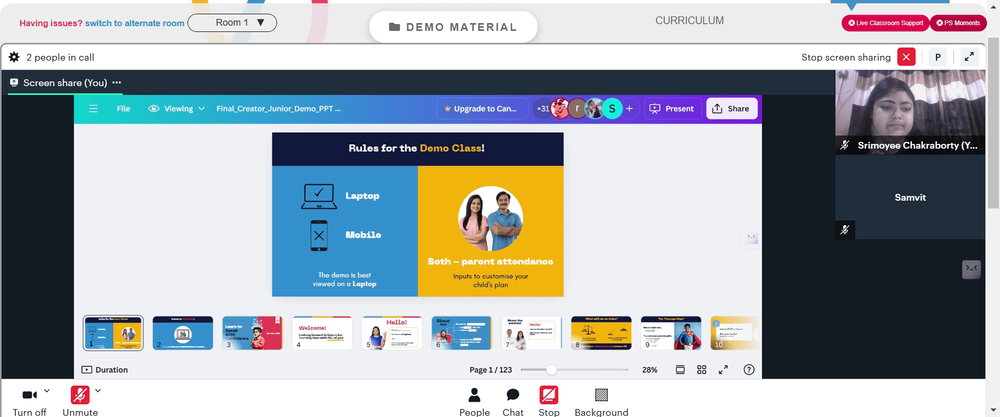Click switch to alternate room link
Screen dimensions: 1000x417
(135, 23)
